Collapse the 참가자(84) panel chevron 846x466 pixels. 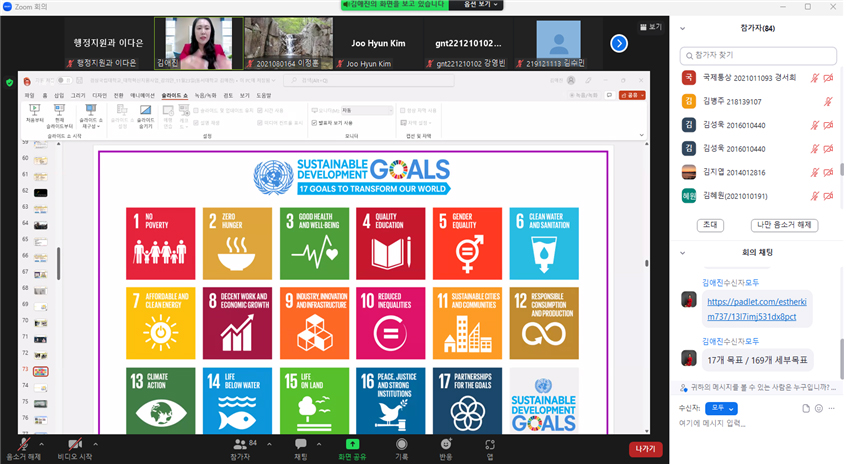point(683,29)
